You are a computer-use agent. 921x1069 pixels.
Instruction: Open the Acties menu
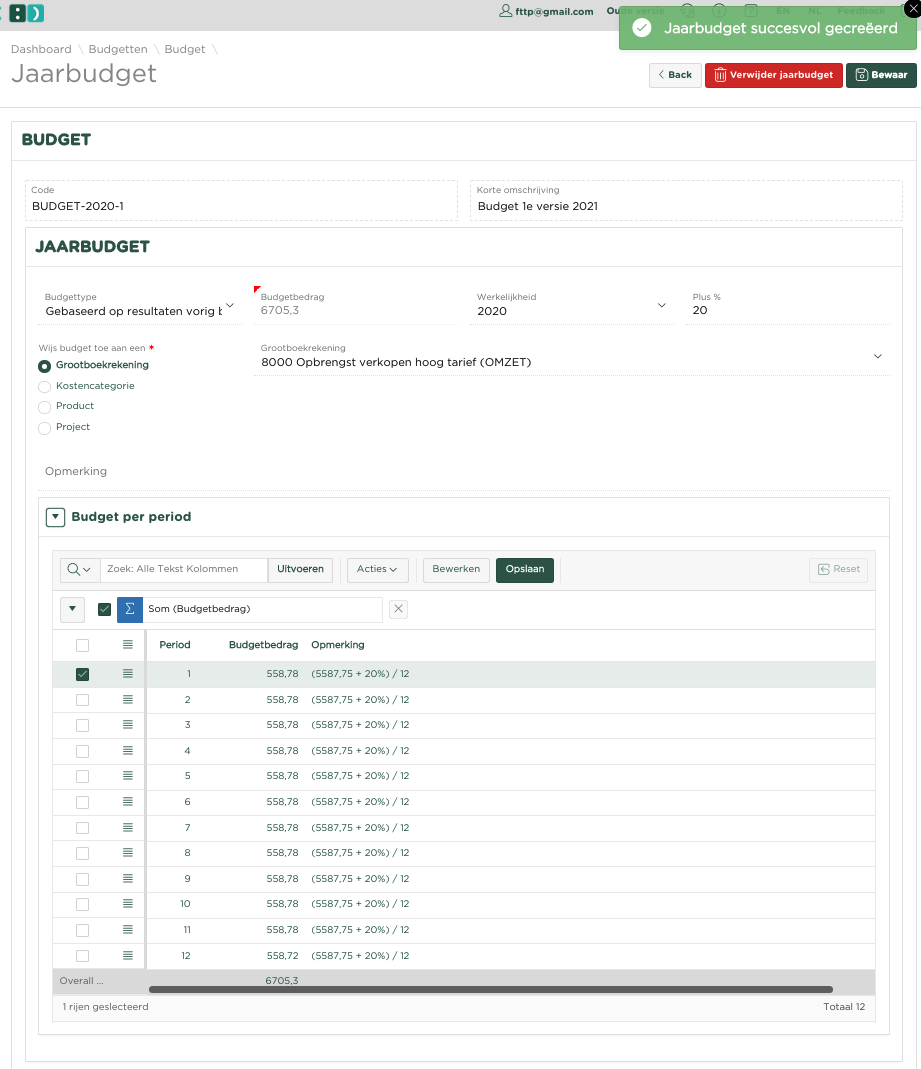pos(376,569)
